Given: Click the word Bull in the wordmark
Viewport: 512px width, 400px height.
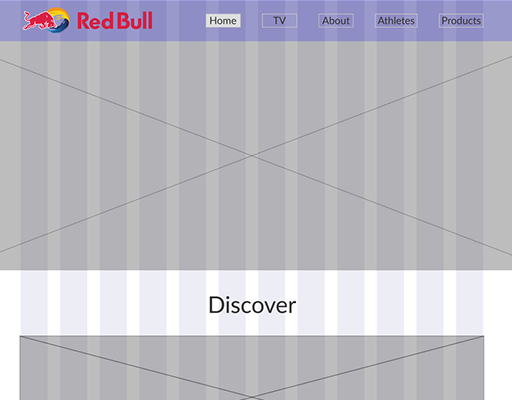Looking at the screenshot, I should [x=135, y=21].
